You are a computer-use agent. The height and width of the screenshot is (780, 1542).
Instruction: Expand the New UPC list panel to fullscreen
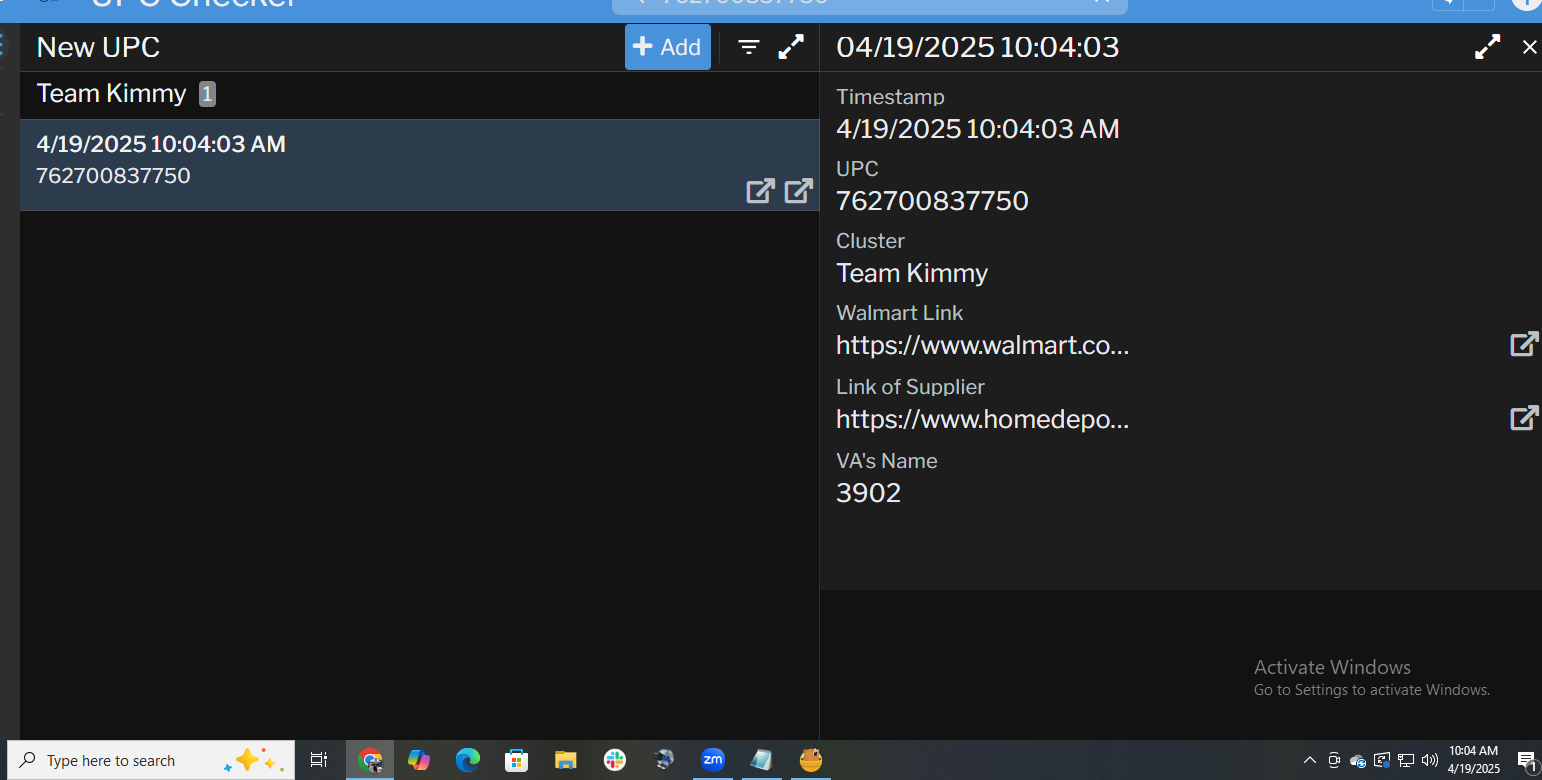pos(791,47)
